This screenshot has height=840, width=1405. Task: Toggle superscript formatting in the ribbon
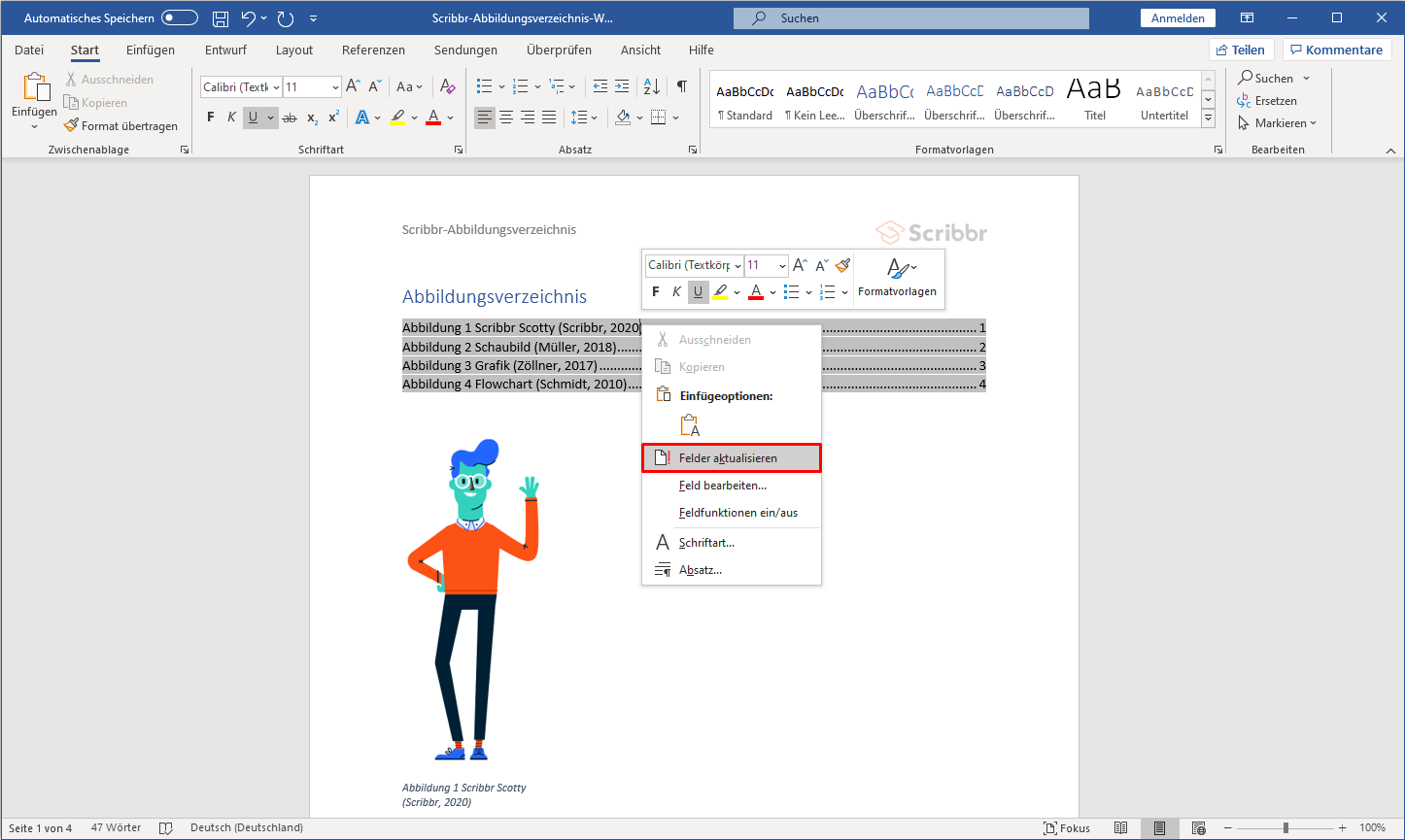click(x=333, y=118)
